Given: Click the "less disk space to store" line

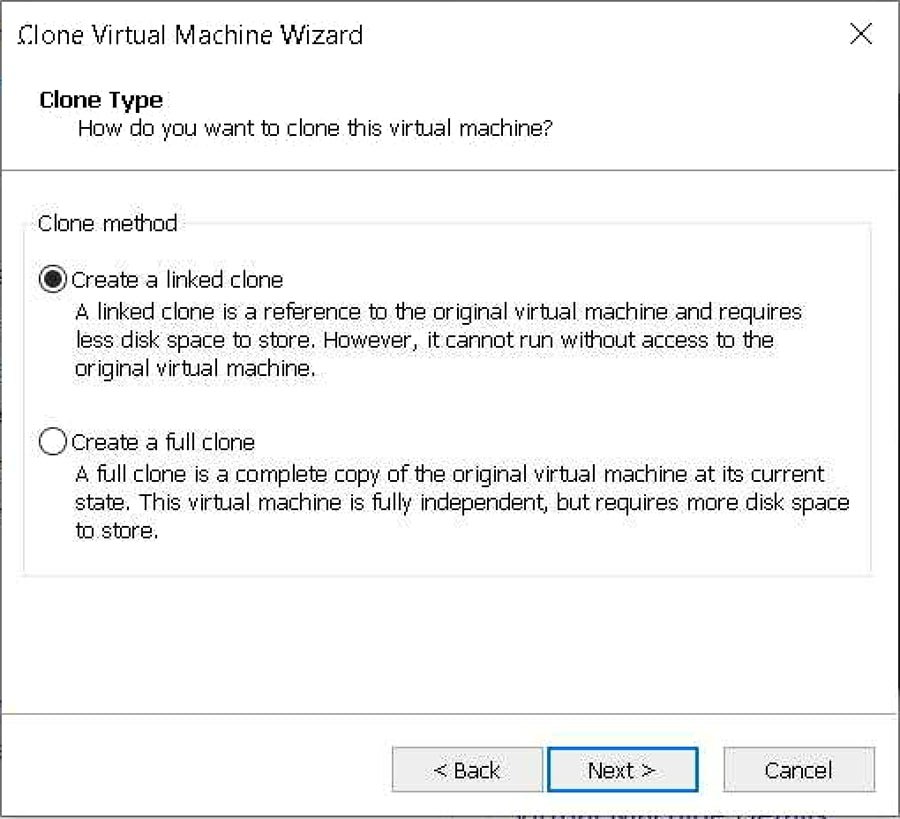Looking at the screenshot, I should [424, 339].
